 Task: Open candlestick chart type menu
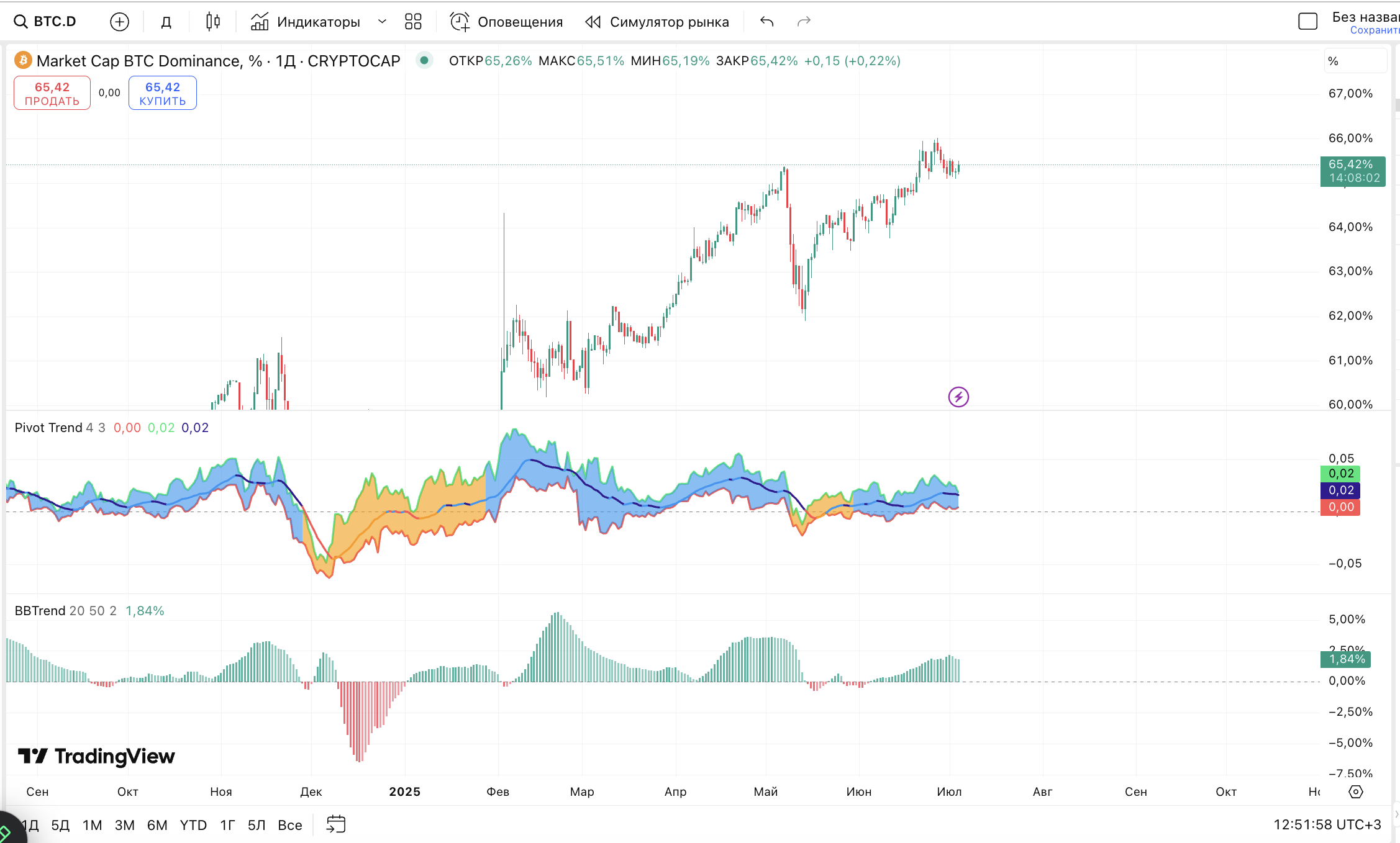[212, 22]
